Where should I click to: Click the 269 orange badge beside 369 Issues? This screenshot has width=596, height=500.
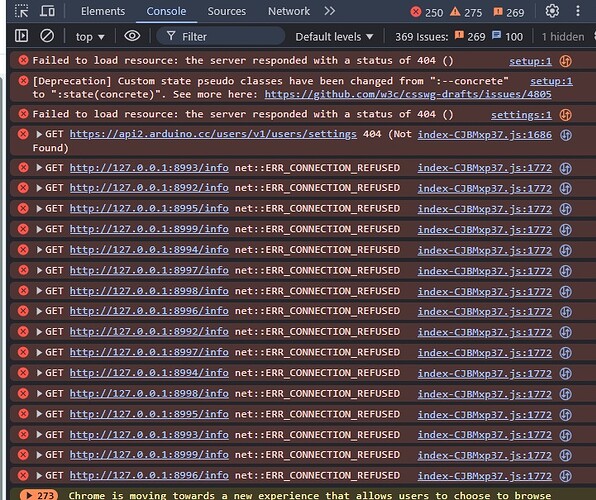pyautogui.click(x=470, y=37)
